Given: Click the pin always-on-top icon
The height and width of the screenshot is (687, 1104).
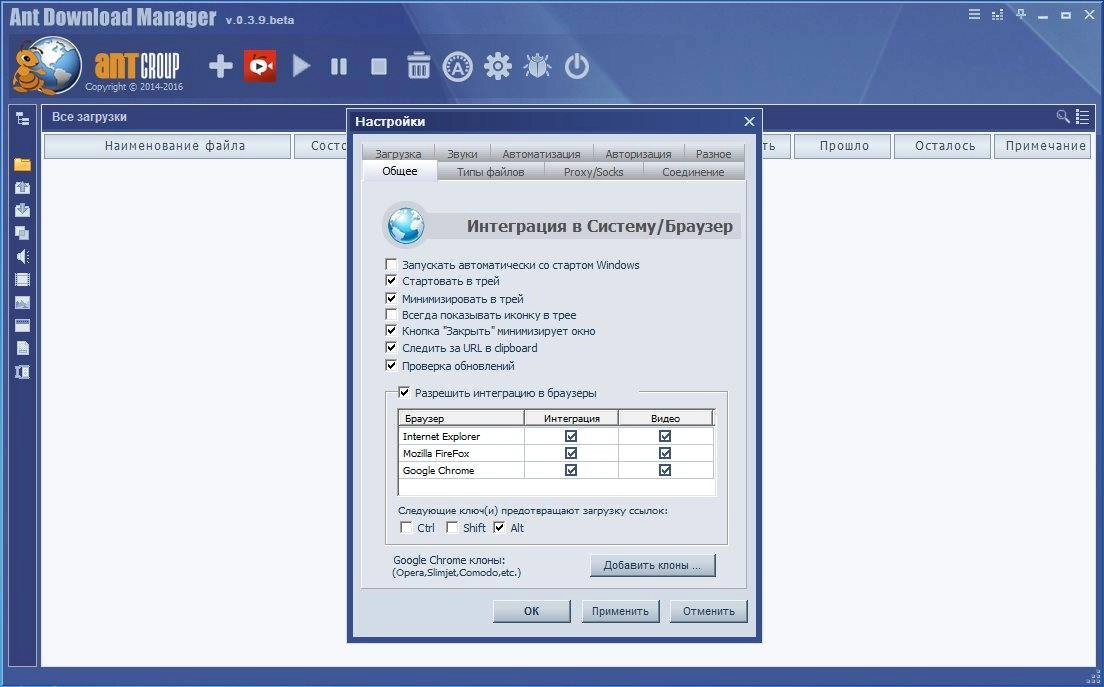Looking at the screenshot, I should pyautogui.click(x=1021, y=14).
